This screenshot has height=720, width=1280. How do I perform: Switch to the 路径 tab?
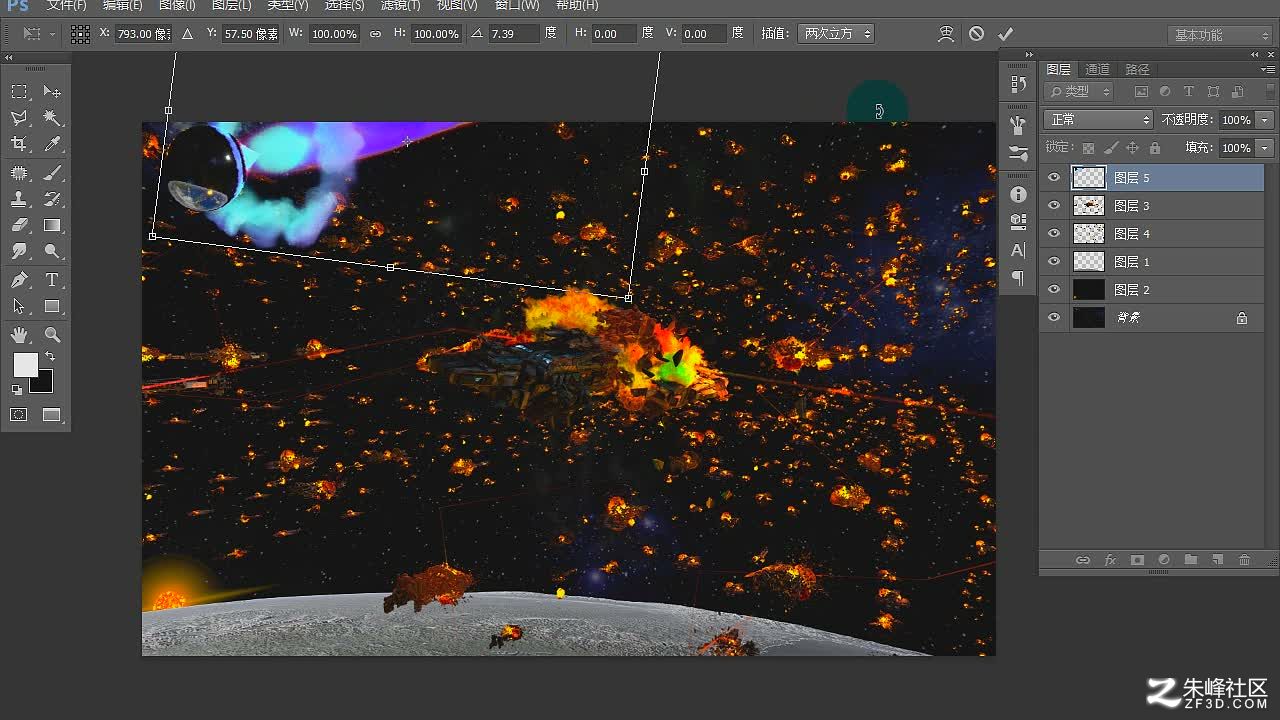[1137, 70]
